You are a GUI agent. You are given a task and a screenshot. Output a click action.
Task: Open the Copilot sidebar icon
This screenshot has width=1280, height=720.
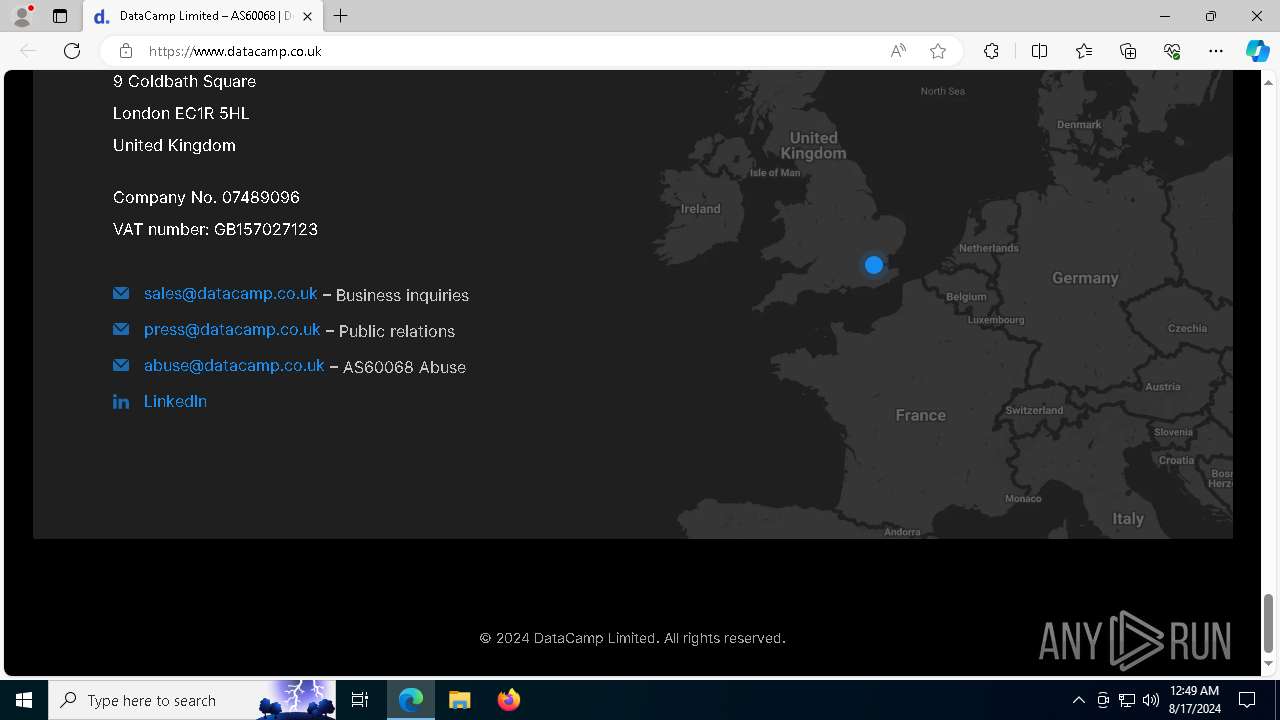pyautogui.click(x=1257, y=51)
